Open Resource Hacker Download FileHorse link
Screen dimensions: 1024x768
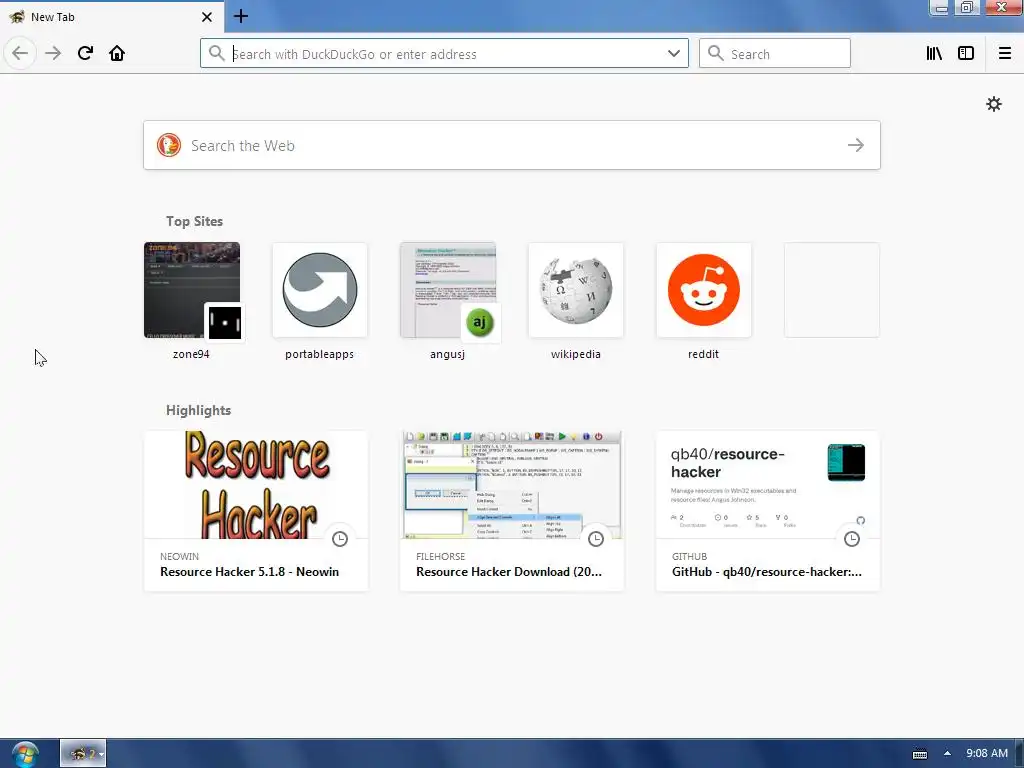point(509,571)
